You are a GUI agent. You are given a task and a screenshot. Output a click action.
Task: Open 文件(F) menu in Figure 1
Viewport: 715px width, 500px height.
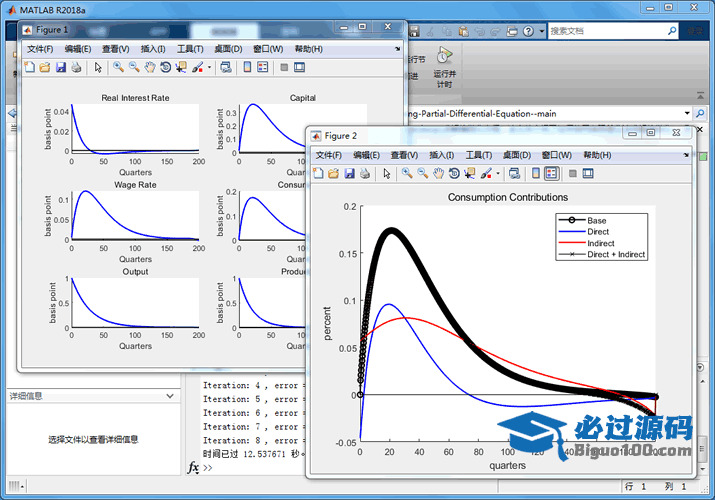40,49
